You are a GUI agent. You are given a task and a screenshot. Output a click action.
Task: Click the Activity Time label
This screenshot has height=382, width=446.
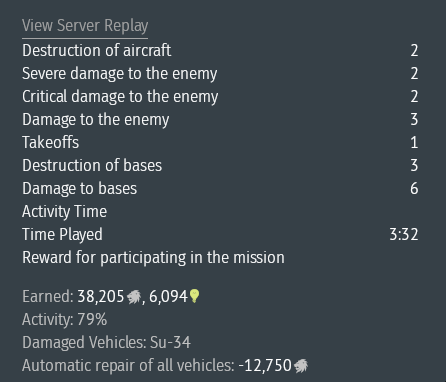coord(64,212)
